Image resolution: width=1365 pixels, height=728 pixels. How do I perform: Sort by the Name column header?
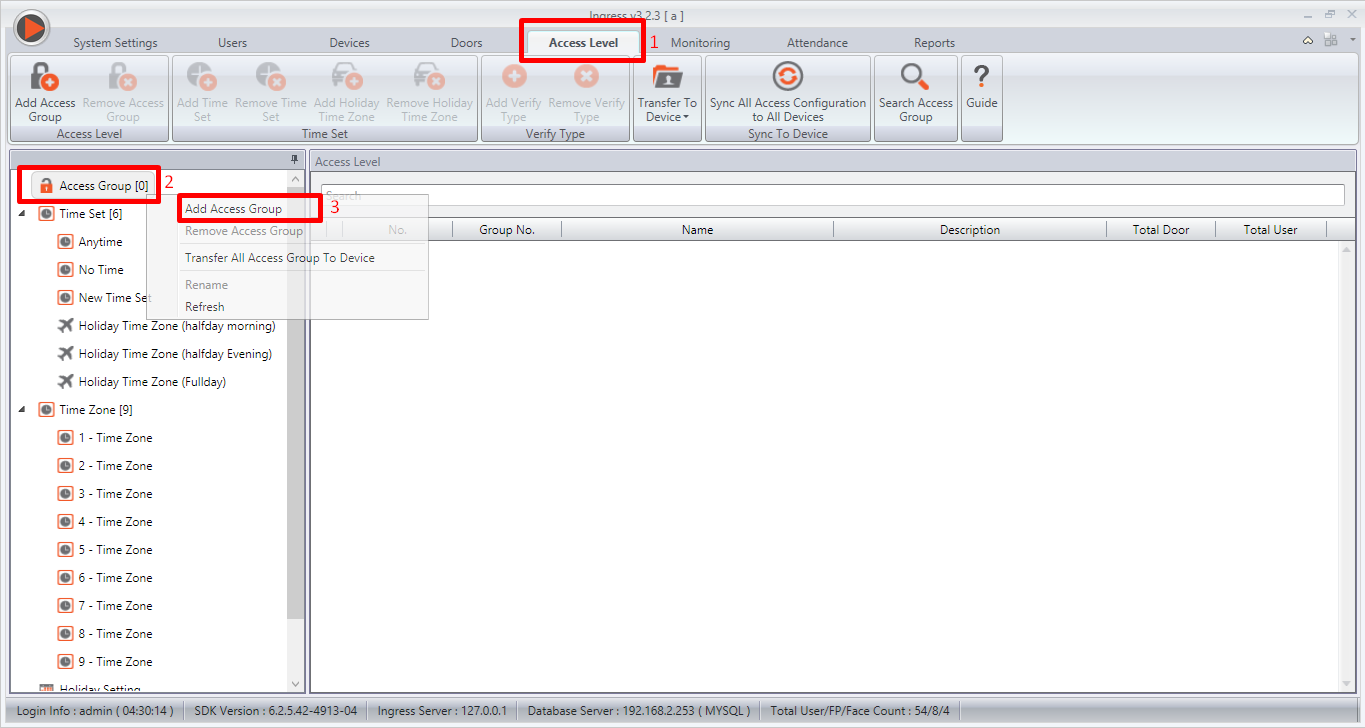pyautogui.click(x=697, y=230)
